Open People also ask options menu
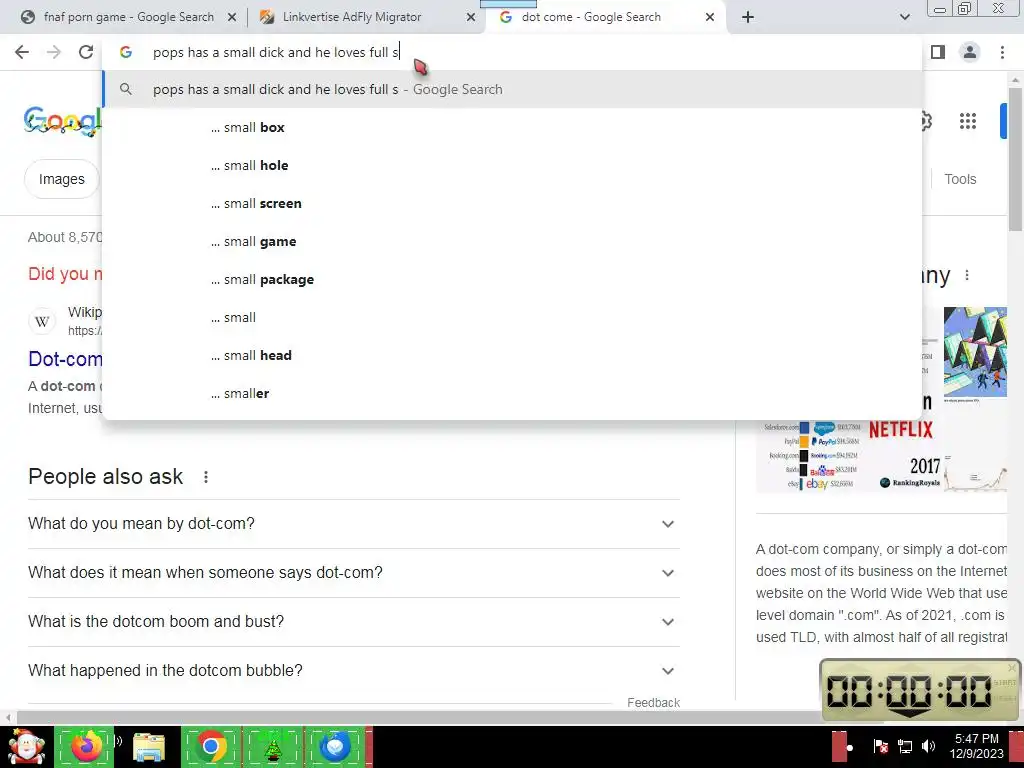This screenshot has height=768, width=1024. [206, 477]
